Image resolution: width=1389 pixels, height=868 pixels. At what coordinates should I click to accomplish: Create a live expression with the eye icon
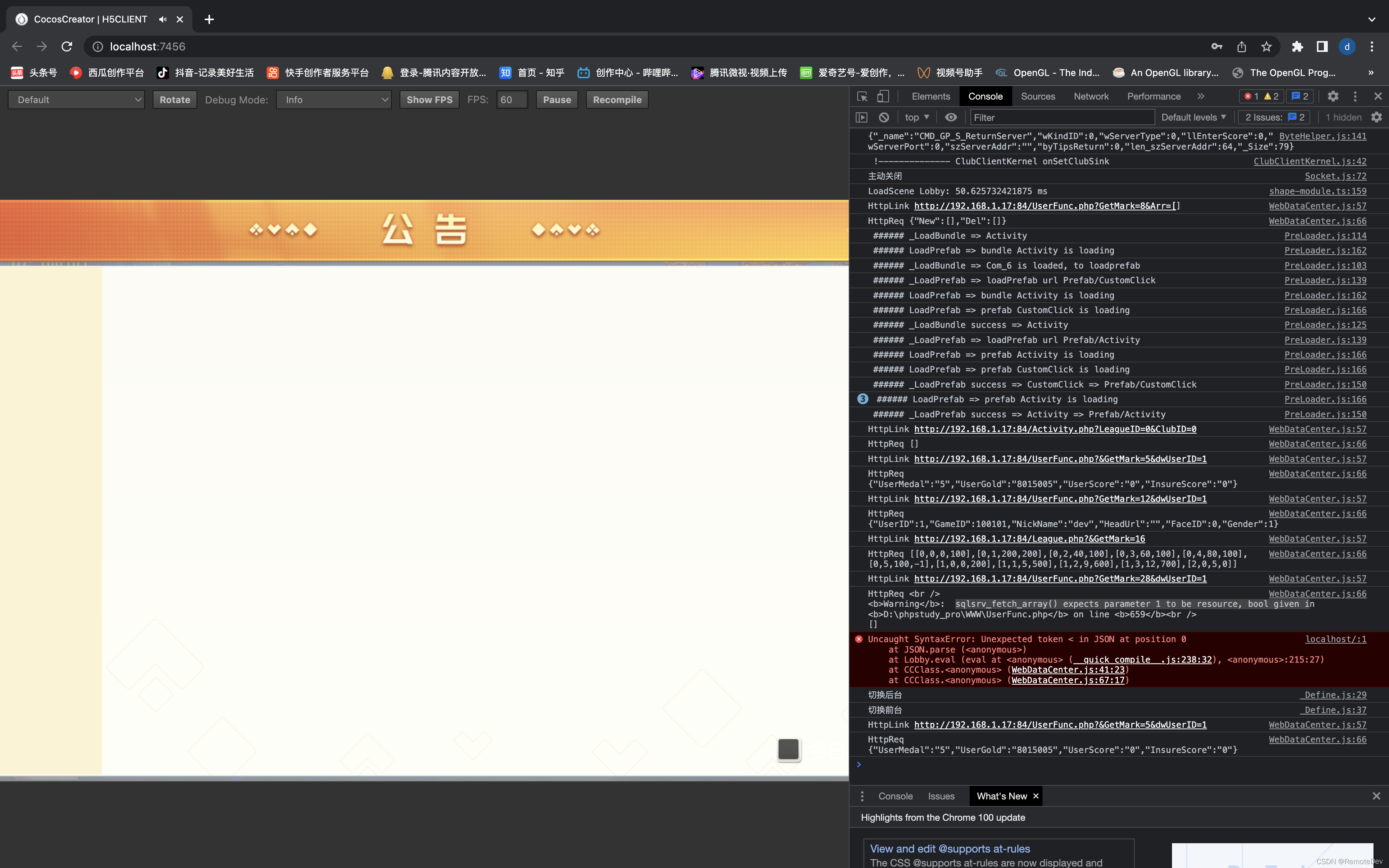951,117
